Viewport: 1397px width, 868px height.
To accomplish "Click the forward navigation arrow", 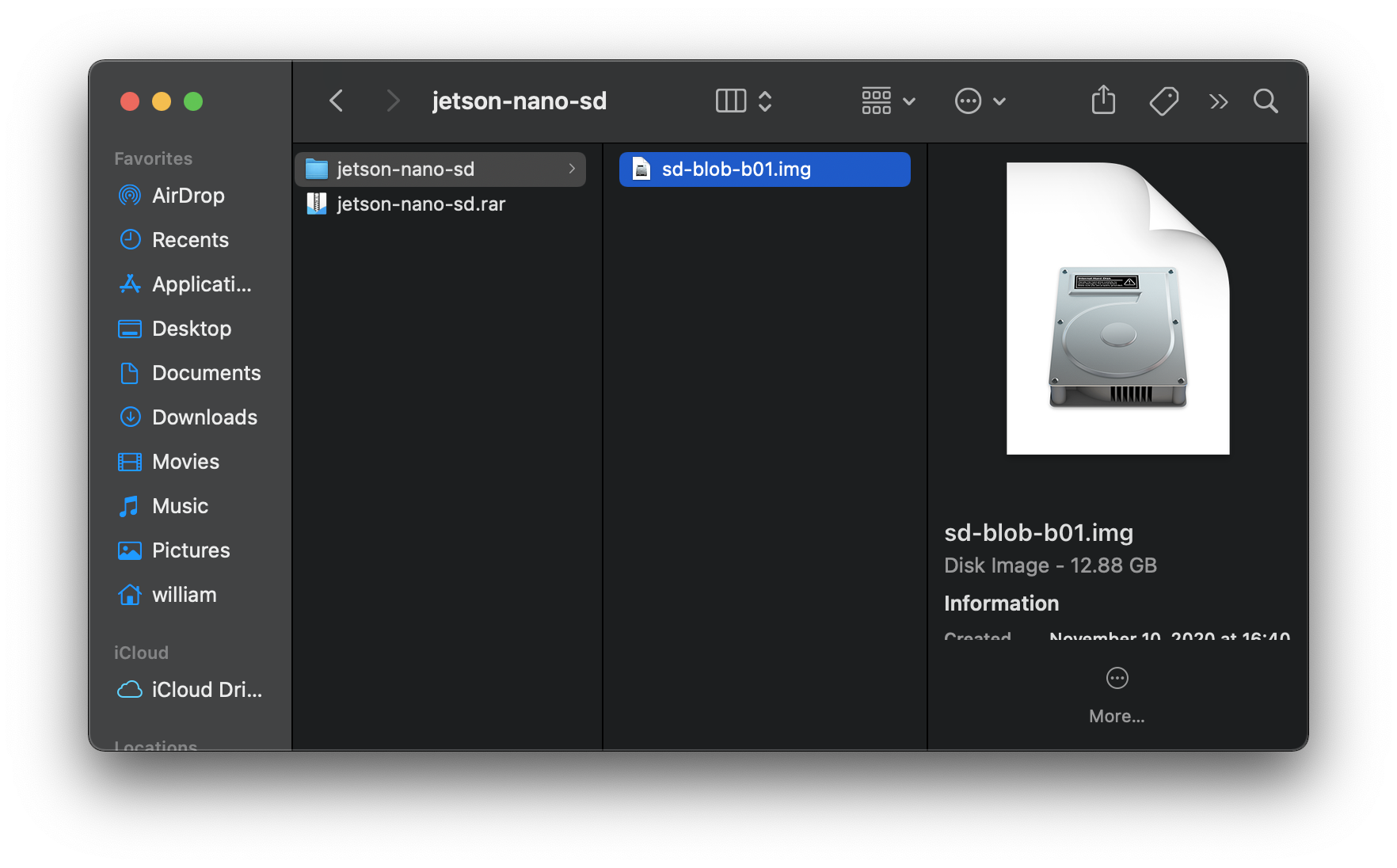I will [392, 101].
